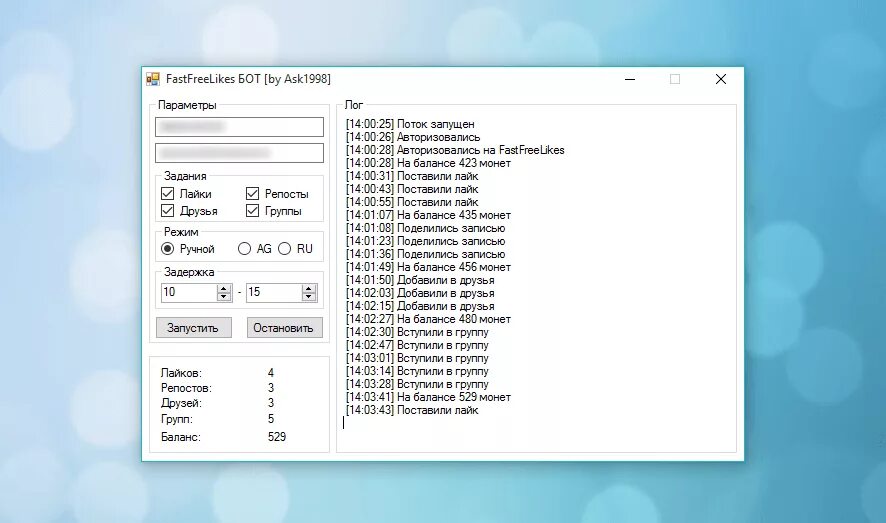Minimize the FastFreeLikes window
Viewport: 886px width, 523px height.
coord(630,79)
